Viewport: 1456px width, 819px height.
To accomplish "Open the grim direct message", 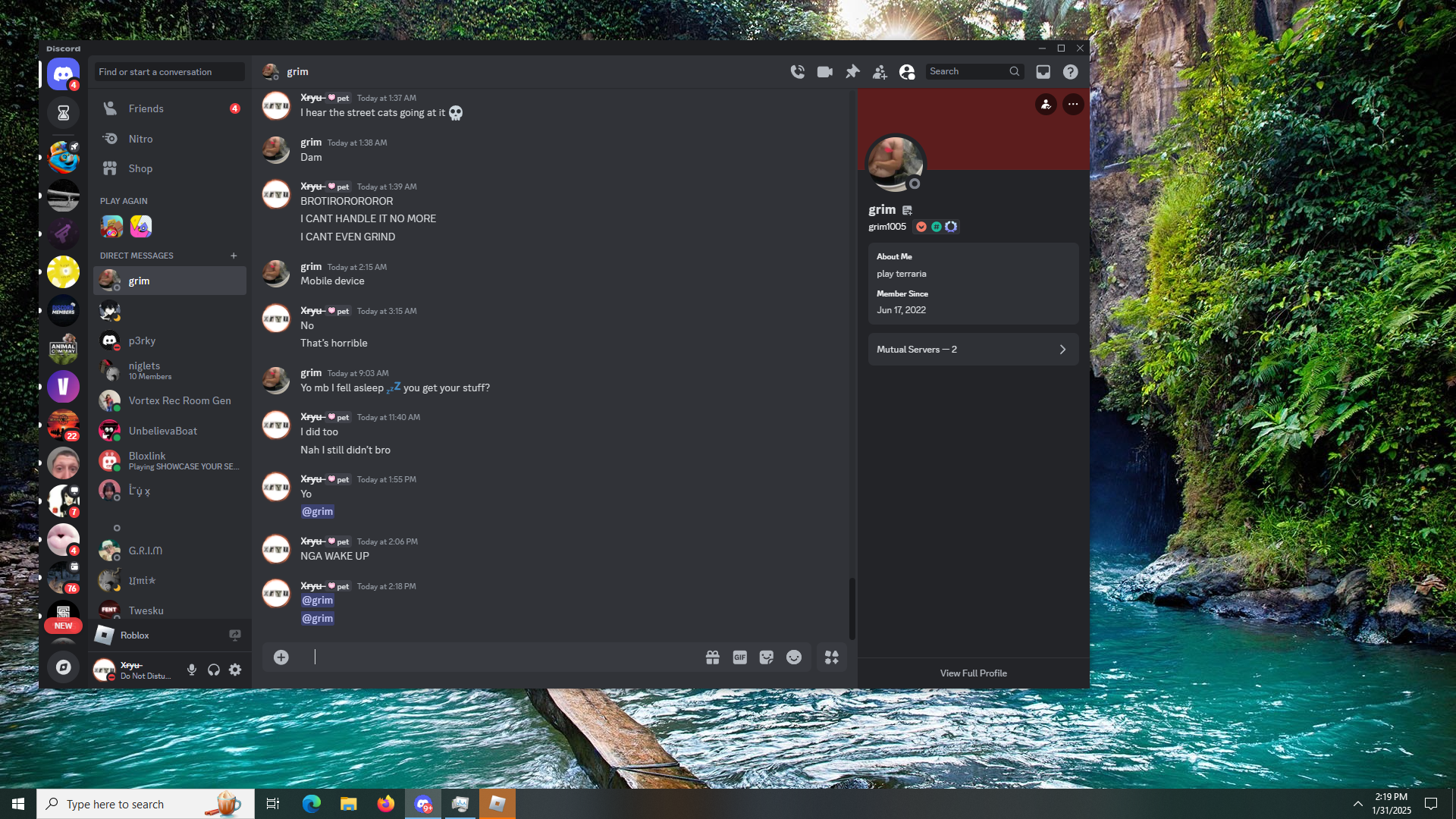I will (x=170, y=281).
